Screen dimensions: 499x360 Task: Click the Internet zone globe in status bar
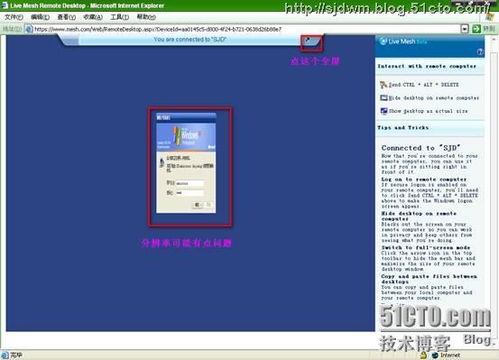(435, 355)
